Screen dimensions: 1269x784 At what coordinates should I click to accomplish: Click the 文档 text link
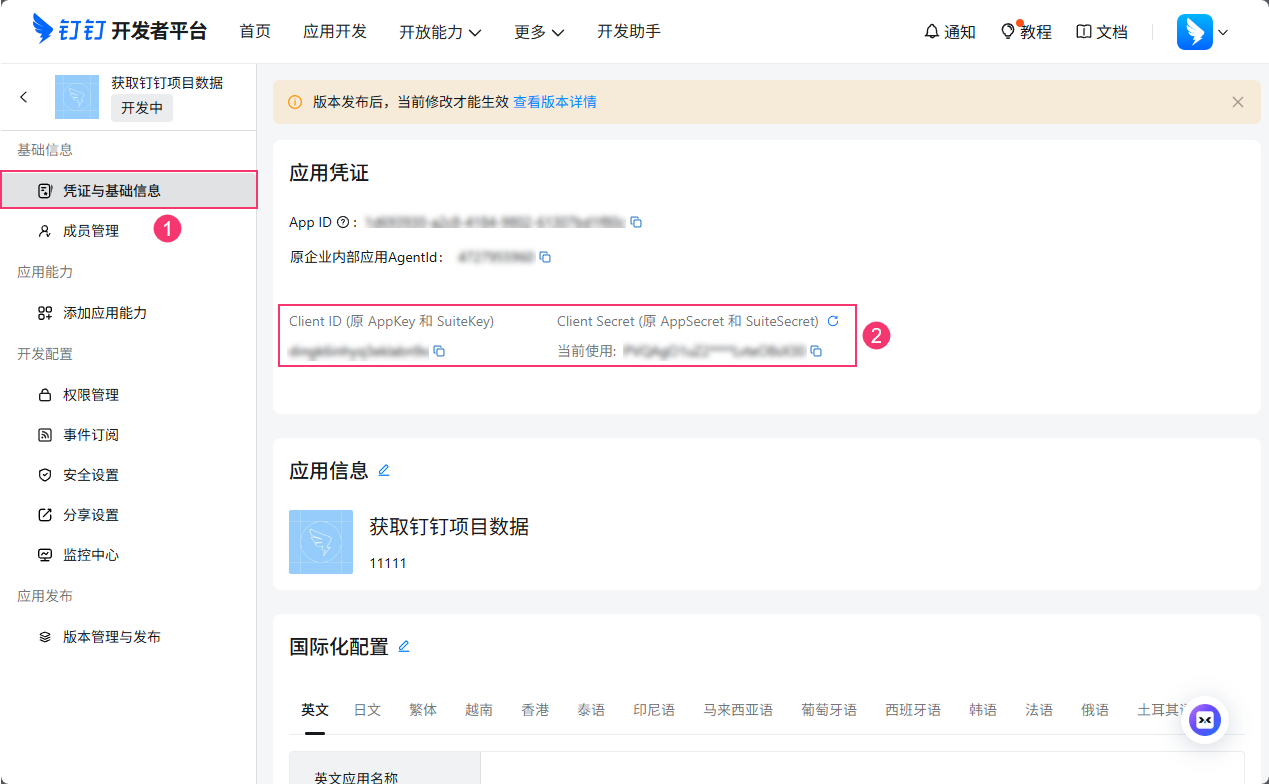point(1112,32)
